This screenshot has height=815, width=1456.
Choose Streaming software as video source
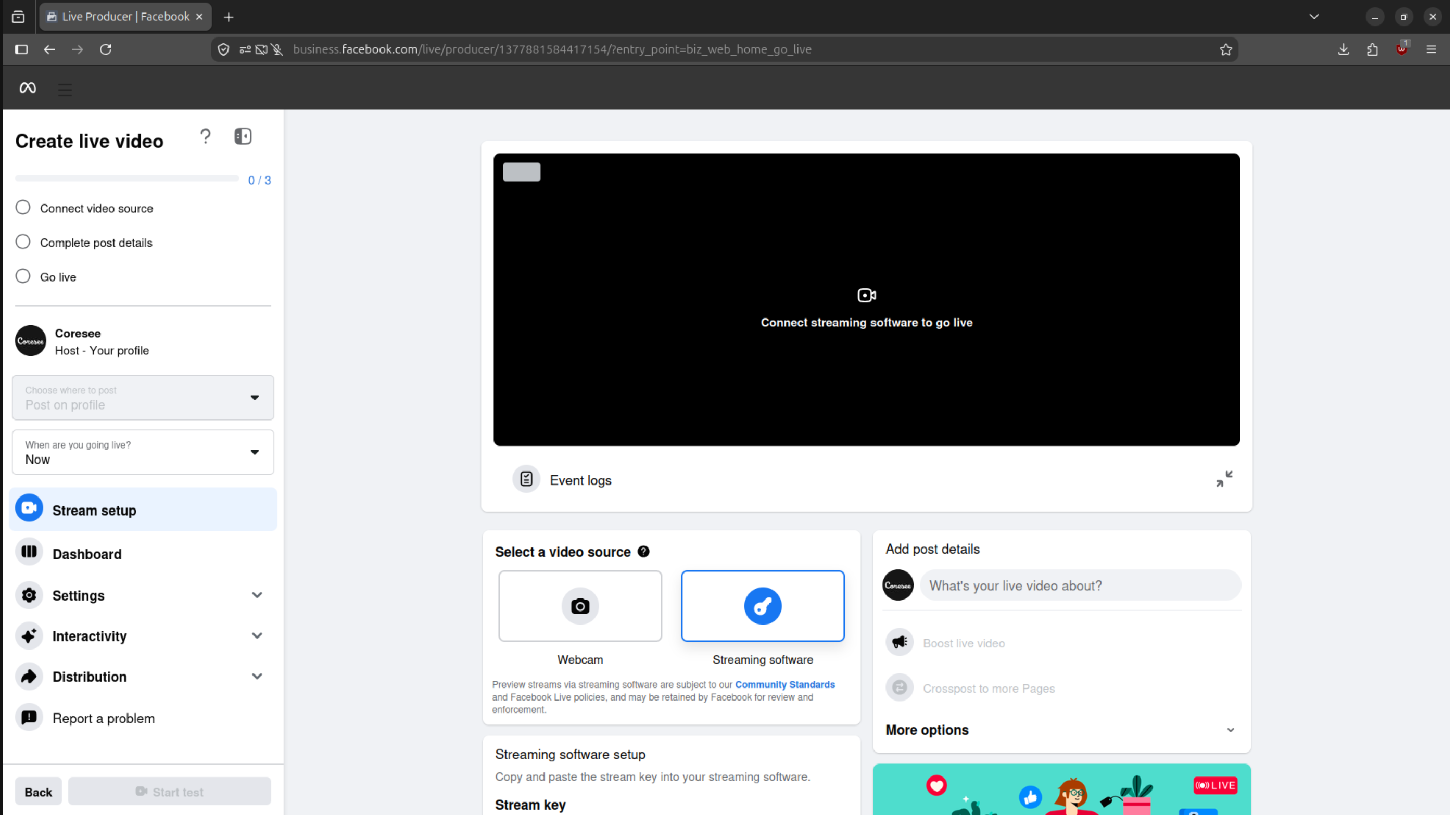click(x=763, y=606)
